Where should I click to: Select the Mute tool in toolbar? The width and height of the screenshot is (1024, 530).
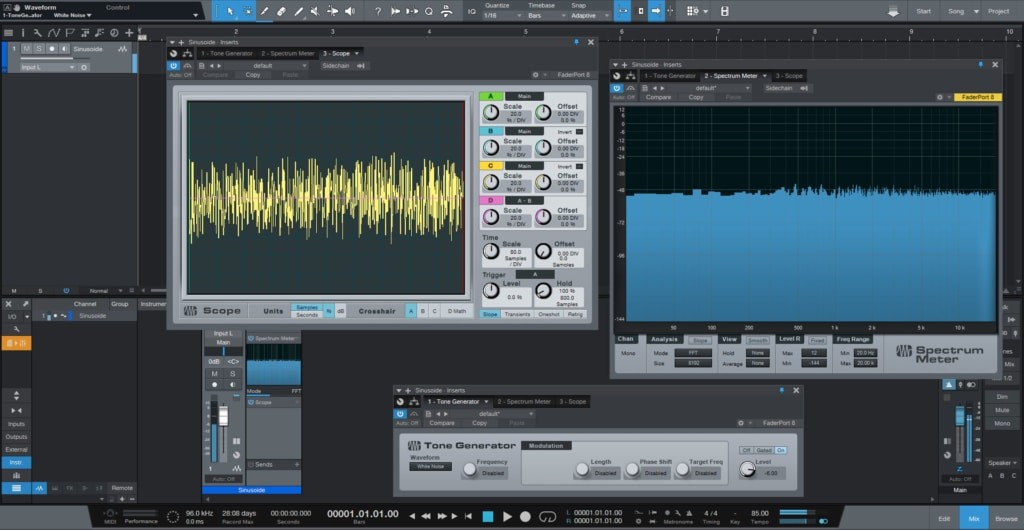pos(316,12)
